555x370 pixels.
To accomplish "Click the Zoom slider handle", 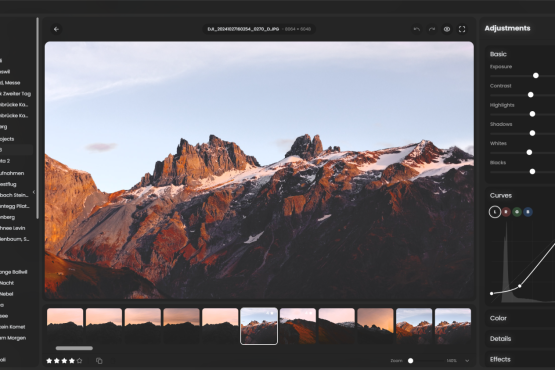I will [411, 361].
